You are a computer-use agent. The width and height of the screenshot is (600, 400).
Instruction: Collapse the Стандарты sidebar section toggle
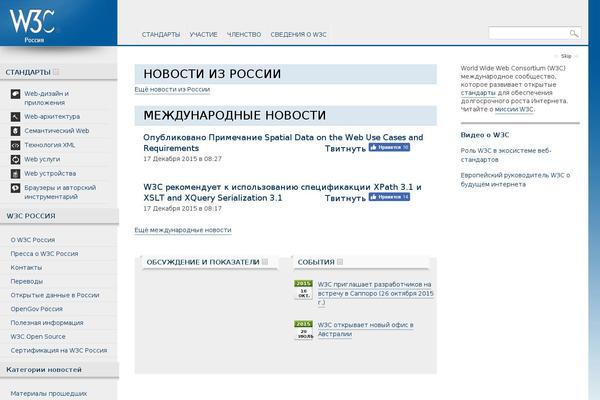[56, 72]
